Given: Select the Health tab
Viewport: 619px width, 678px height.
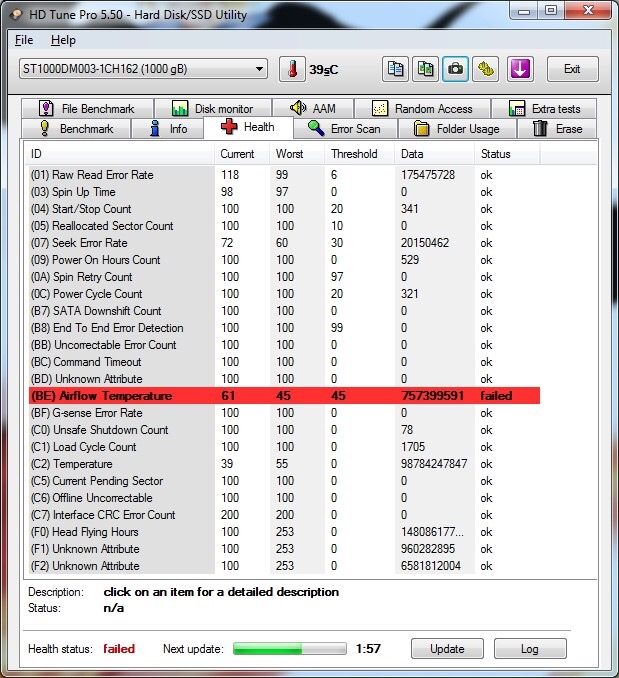Looking at the screenshot, I should click(248, 127).
